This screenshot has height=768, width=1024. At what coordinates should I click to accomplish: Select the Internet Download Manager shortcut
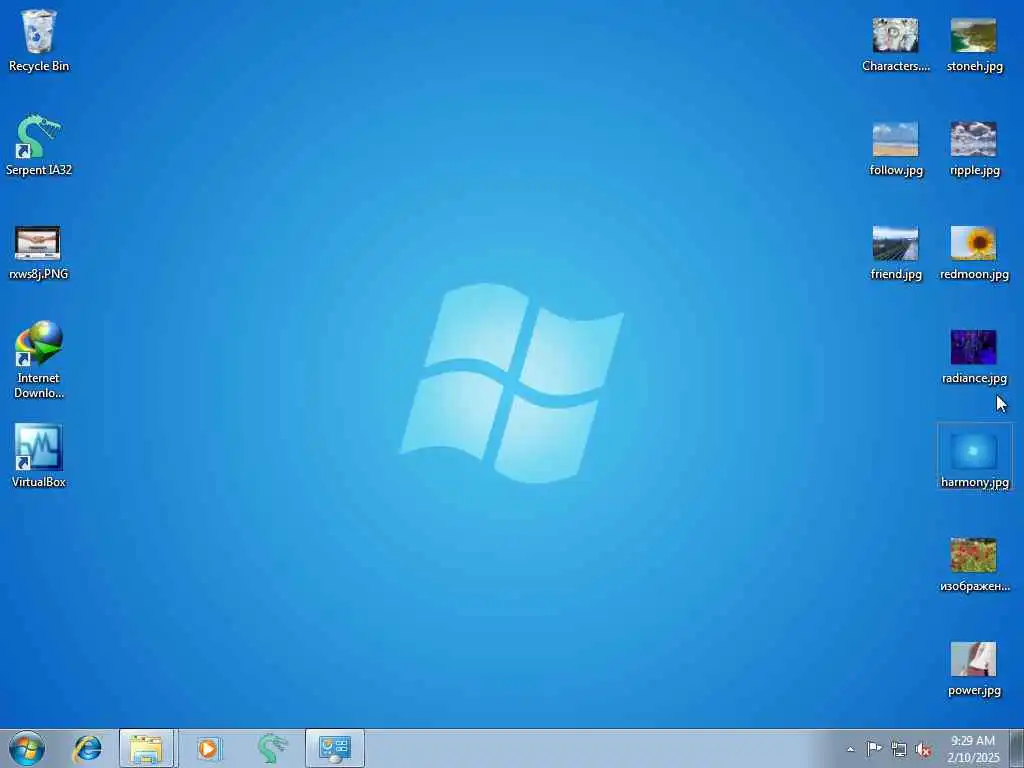click(x=39, y=359)
